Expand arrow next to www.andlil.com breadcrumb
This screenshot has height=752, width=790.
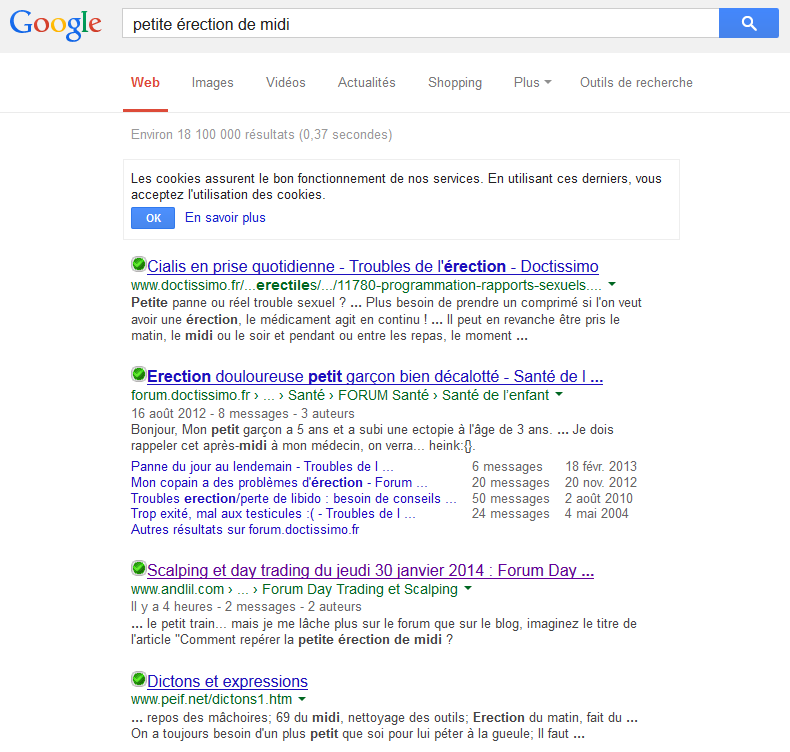pyautogui.click(x=468, y=588)
